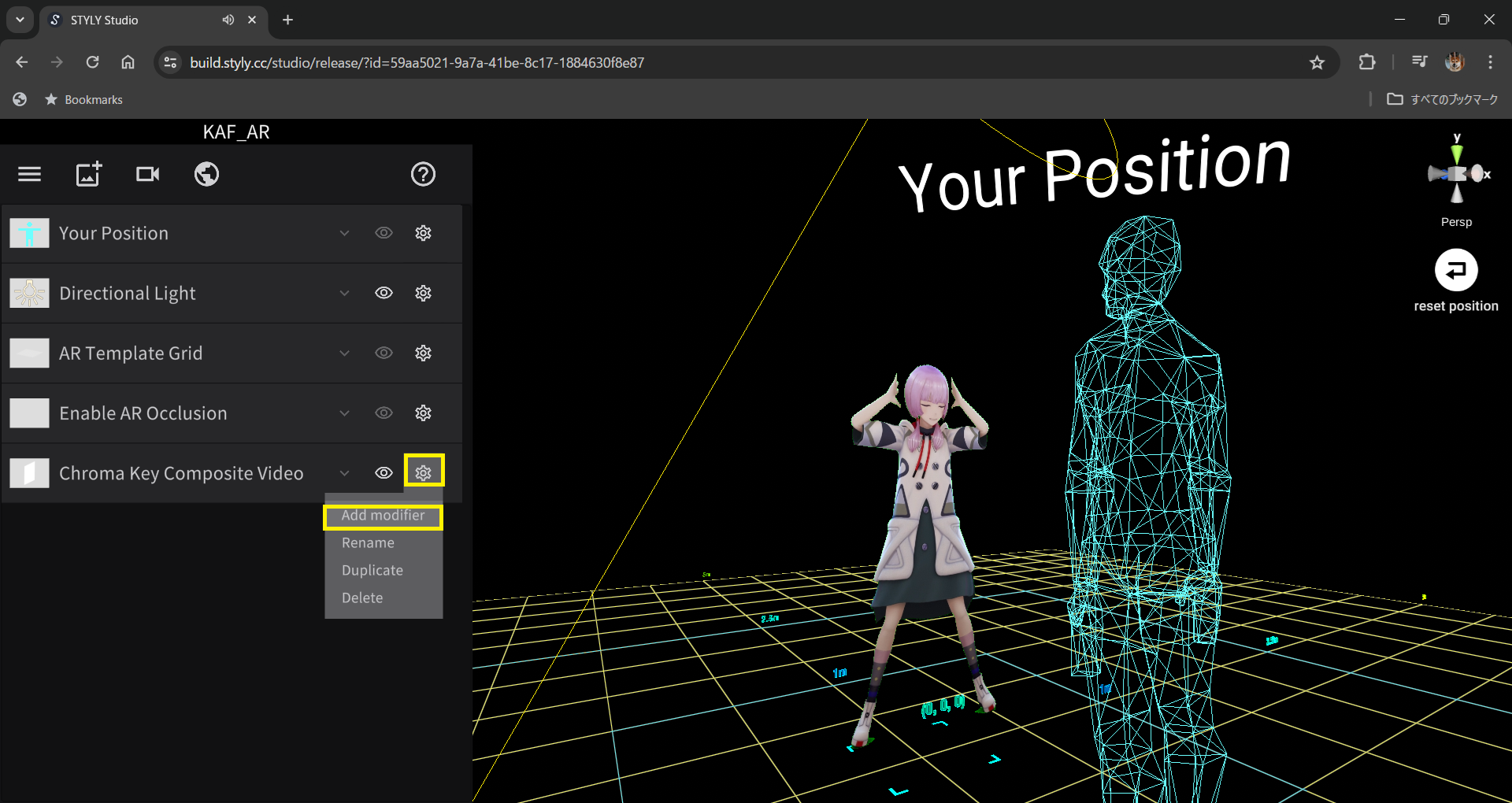Select the Chroma Key Composite Video name
Viewport: 1512px width, 803px height.
(x=181, y=472)
